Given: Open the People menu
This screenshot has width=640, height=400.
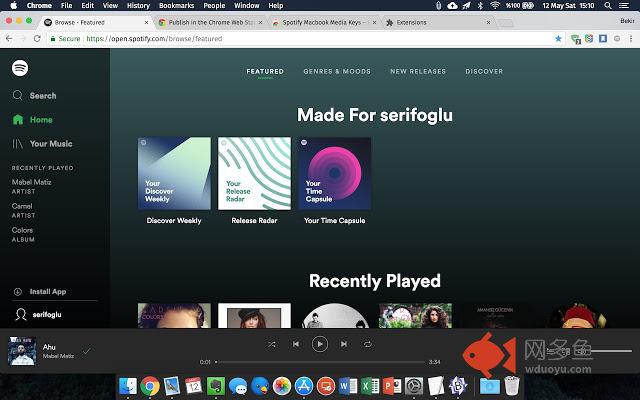Looking at the screenshot, I should 214,6.
